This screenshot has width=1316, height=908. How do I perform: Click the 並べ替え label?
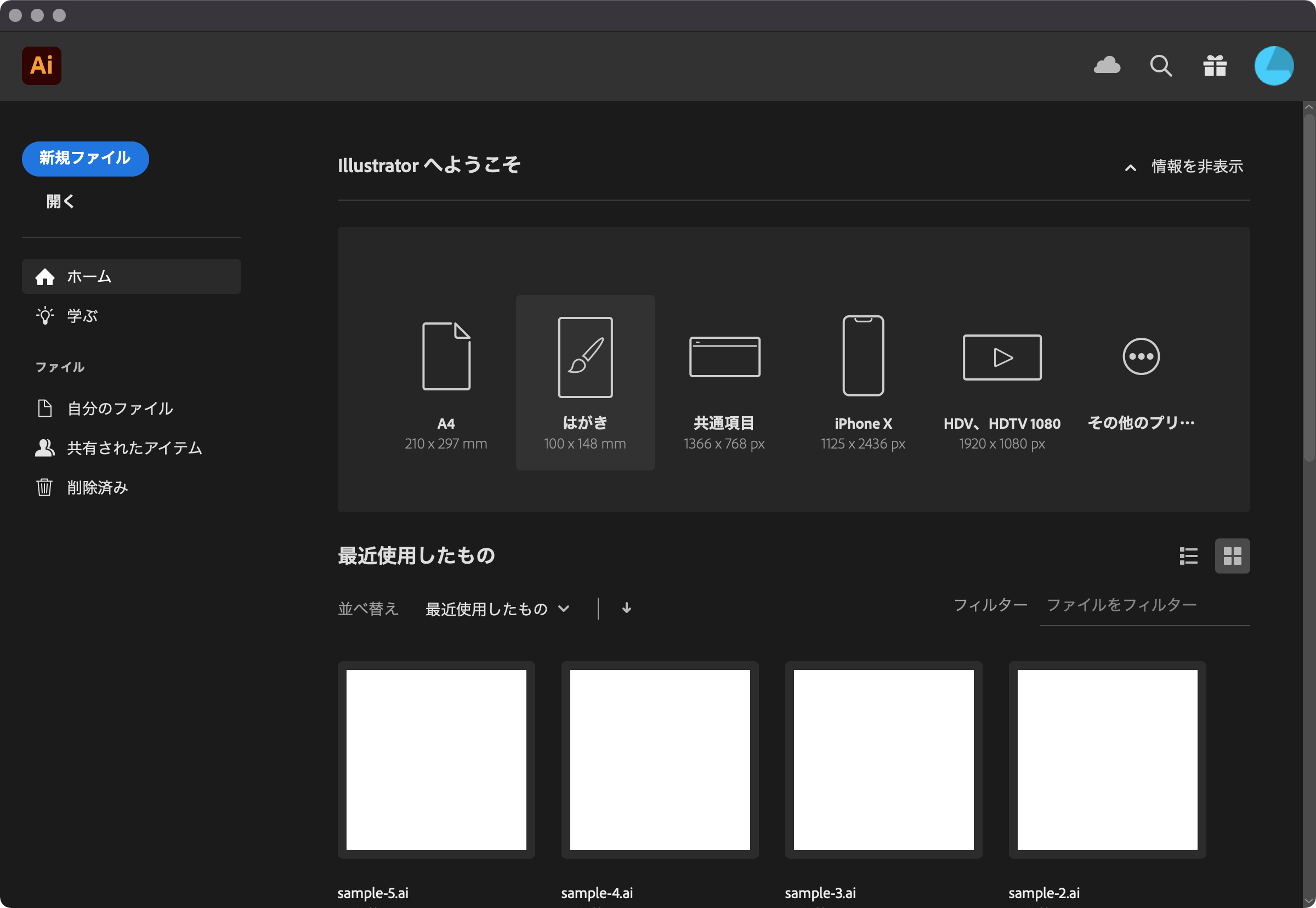(368, 609)
